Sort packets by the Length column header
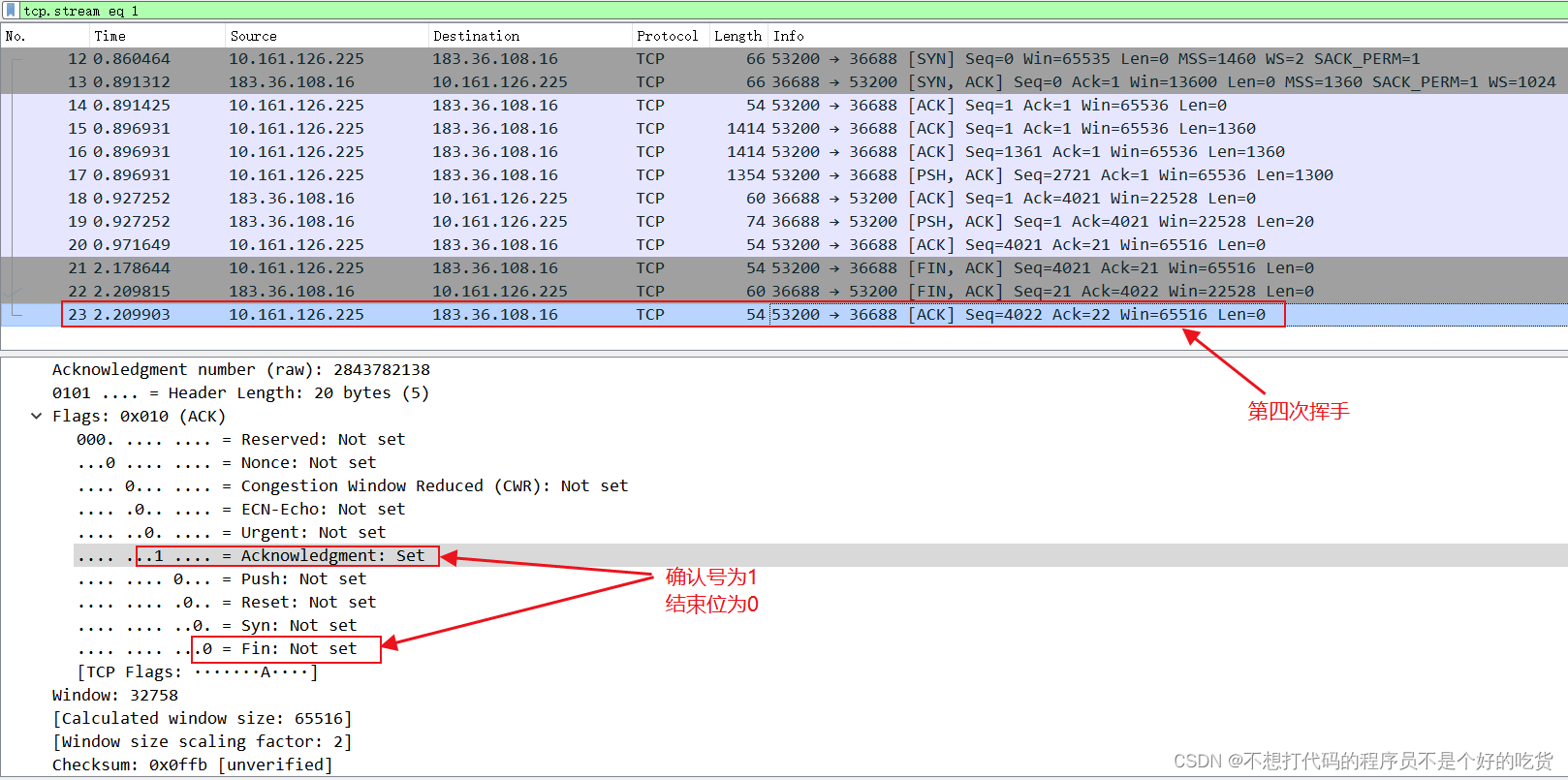1568x780 pixels. (x=738, y=36)
